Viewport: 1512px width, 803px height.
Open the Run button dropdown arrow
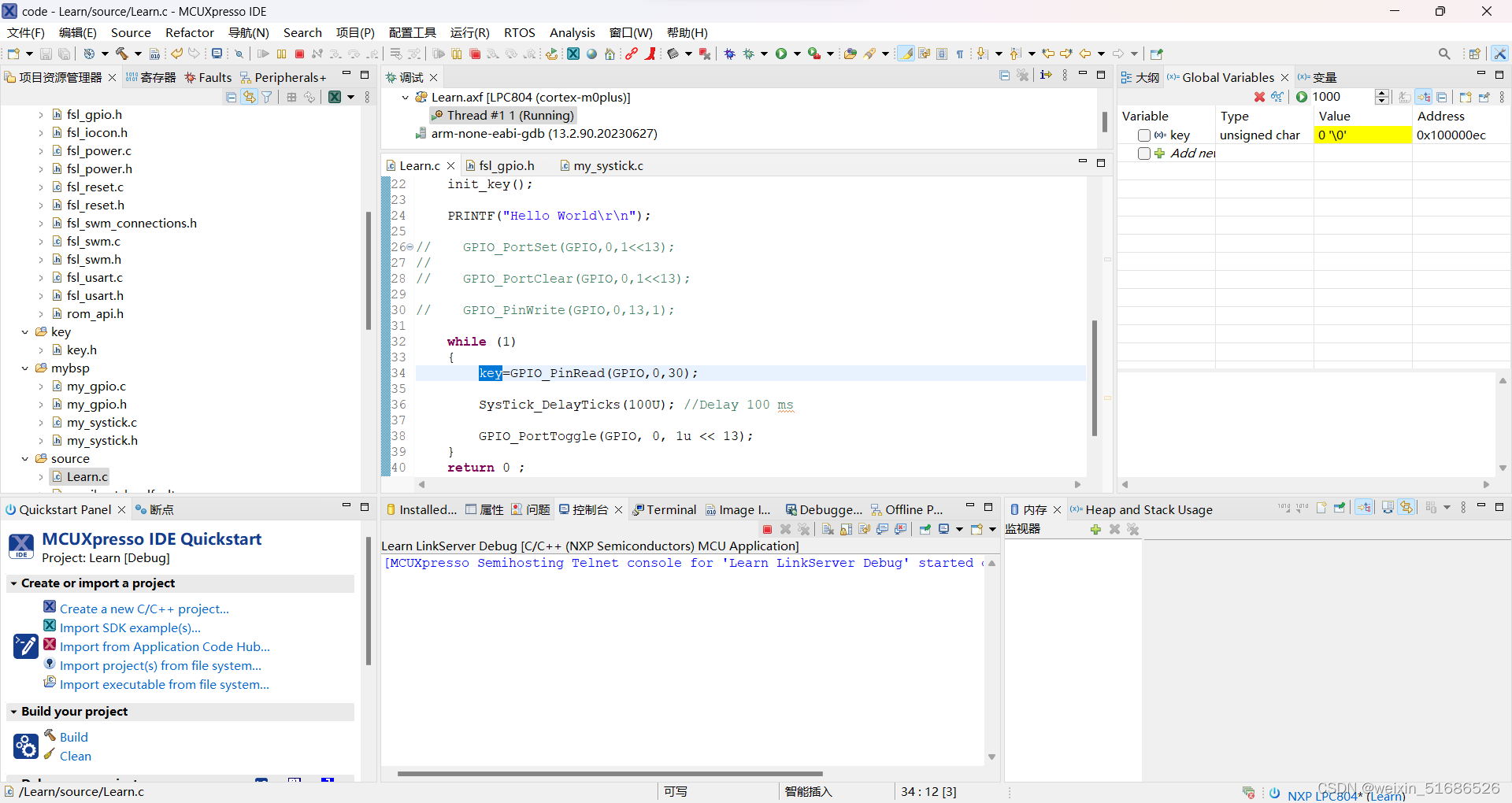tap(797, 54)
